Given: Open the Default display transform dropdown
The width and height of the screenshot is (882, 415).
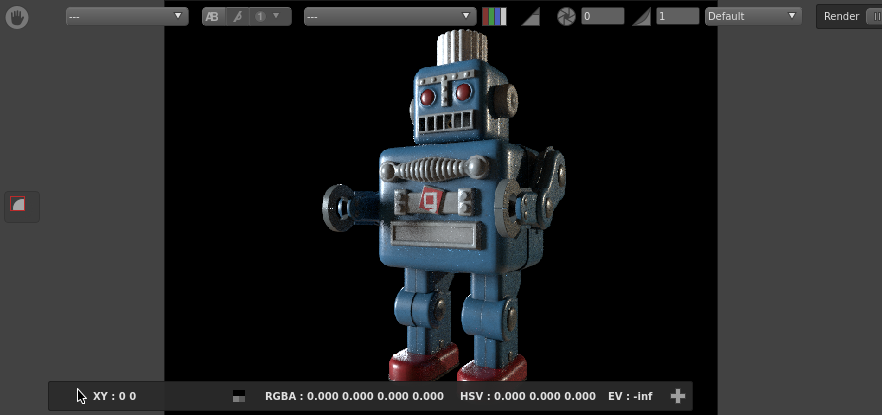Looking at the screenshot, I should (x=753, y=17).
